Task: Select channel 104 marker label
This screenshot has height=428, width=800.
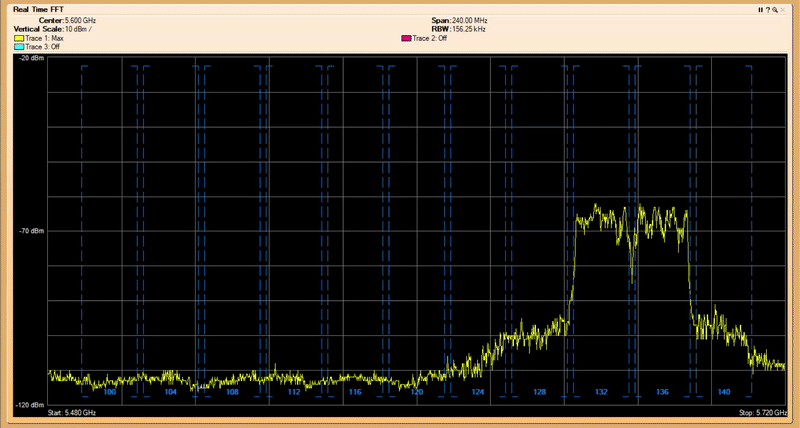Action: click(170, 392)
